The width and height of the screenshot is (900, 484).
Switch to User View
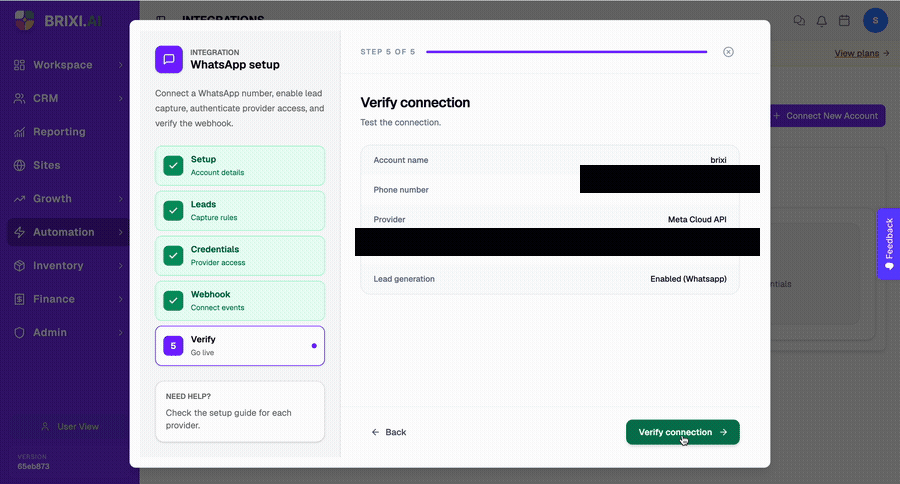[x=70, y=427]
